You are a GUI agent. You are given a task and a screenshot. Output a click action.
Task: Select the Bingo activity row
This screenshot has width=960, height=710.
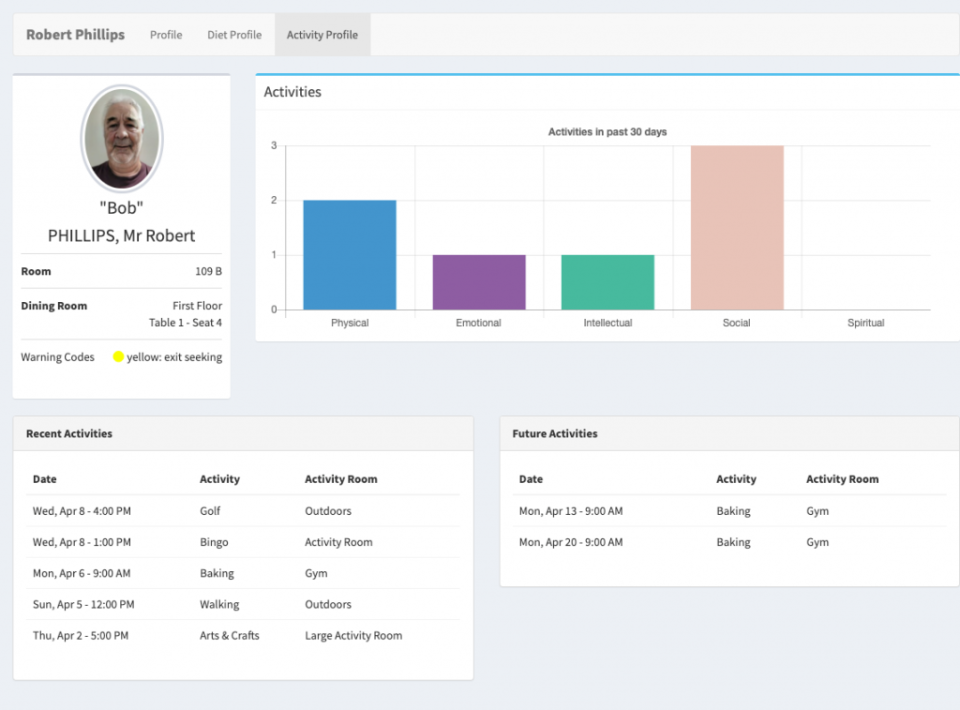pyautogui.click(x=213, y=542)
